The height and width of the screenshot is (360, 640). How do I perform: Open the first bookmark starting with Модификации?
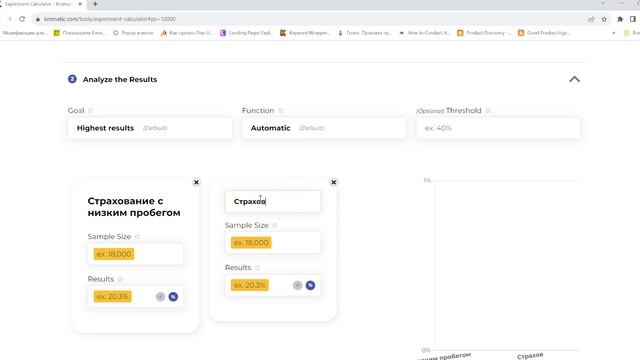tap(24, 33)
